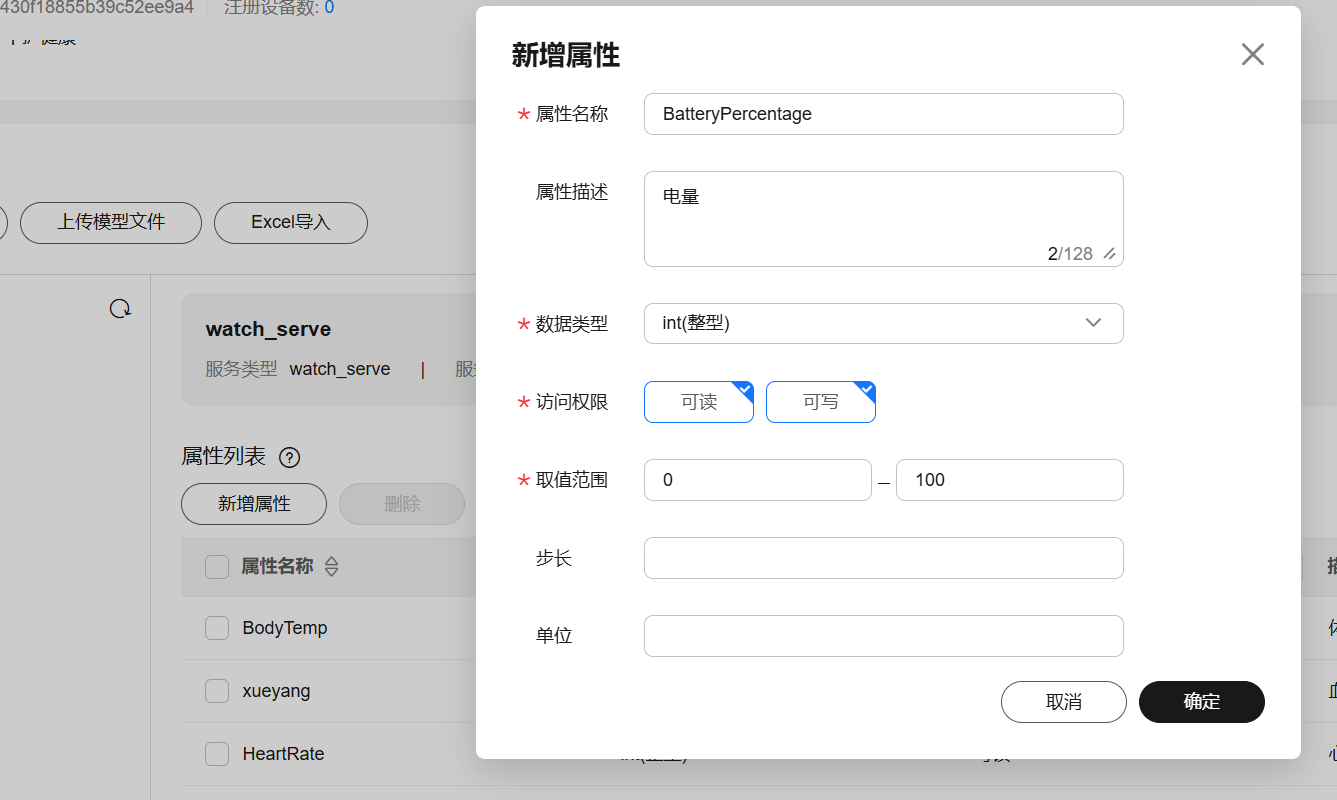Open the help icon next to 属性列表

(290, 458)
